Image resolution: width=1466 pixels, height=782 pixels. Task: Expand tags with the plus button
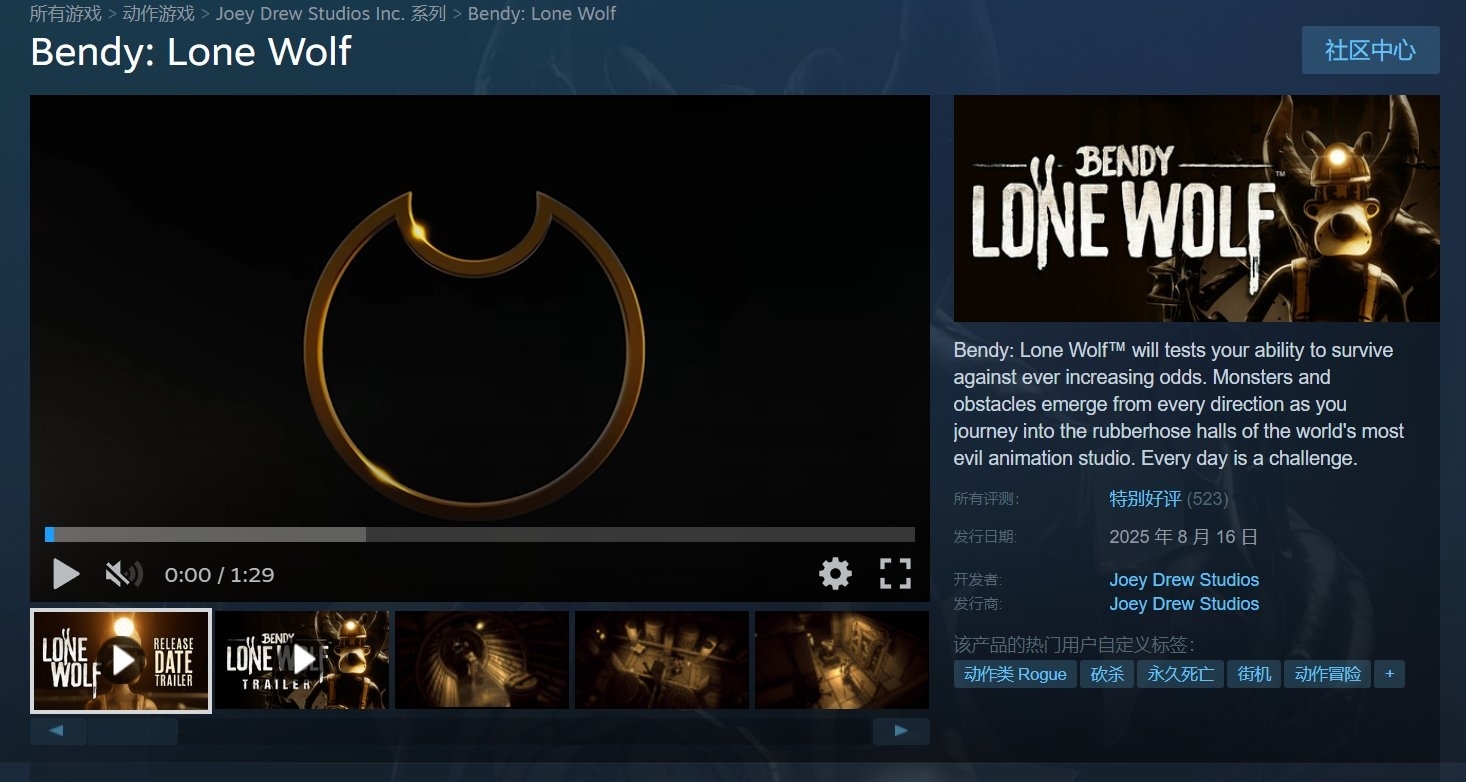click(x=1389, y=674)
